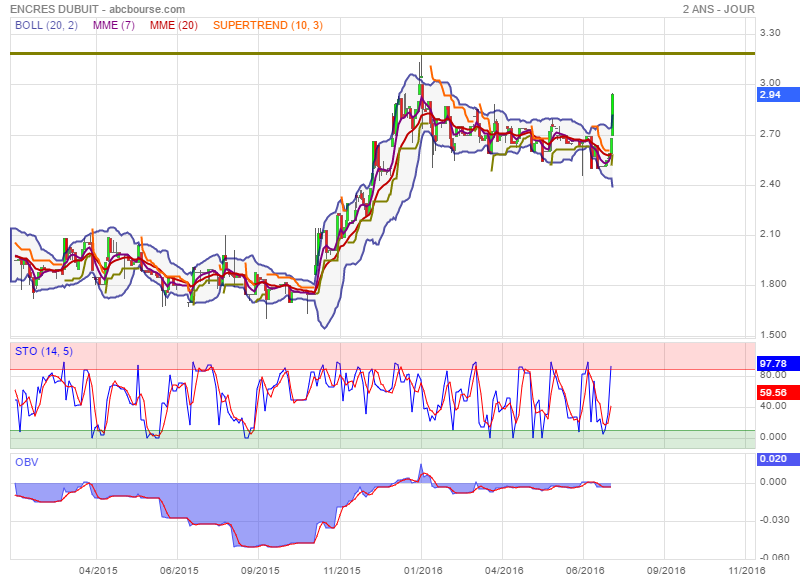Click the 2.10 price axis label
The width and height of the screenshot is (800, 580).
770,234
